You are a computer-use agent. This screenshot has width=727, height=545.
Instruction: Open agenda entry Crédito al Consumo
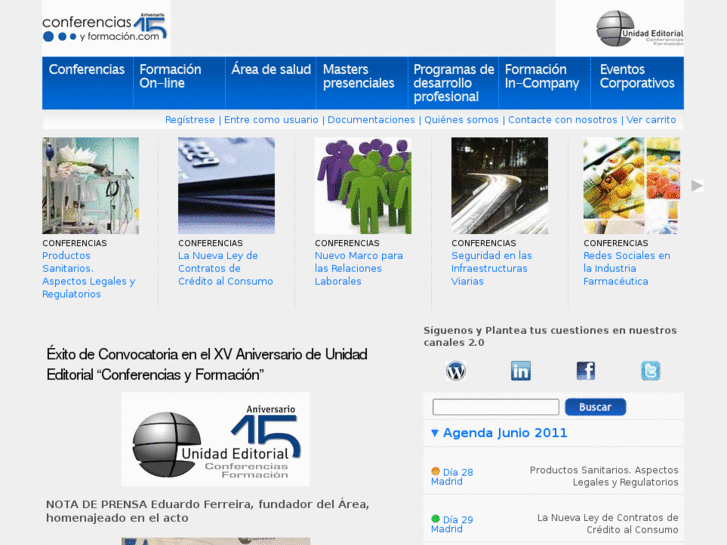607,523
